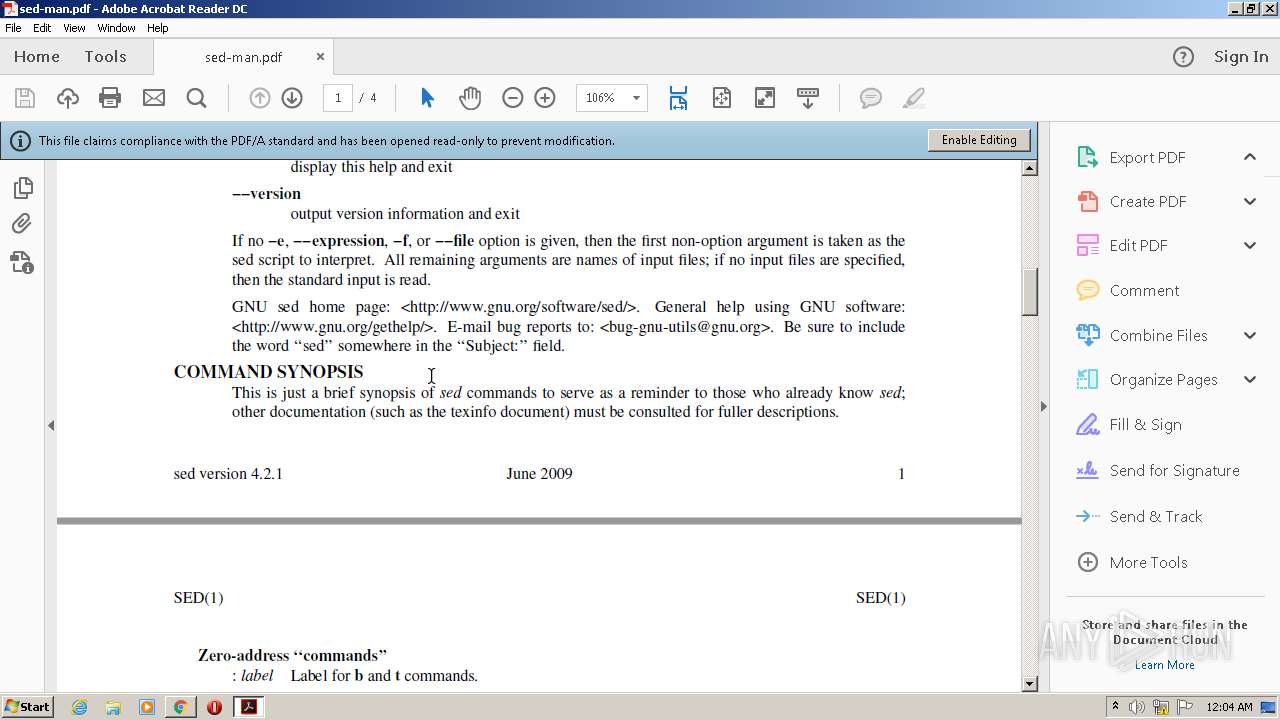The height and width of the screenshot is (720, 1280).
Task: Add a sticky note comment
Action: (871, 98)
